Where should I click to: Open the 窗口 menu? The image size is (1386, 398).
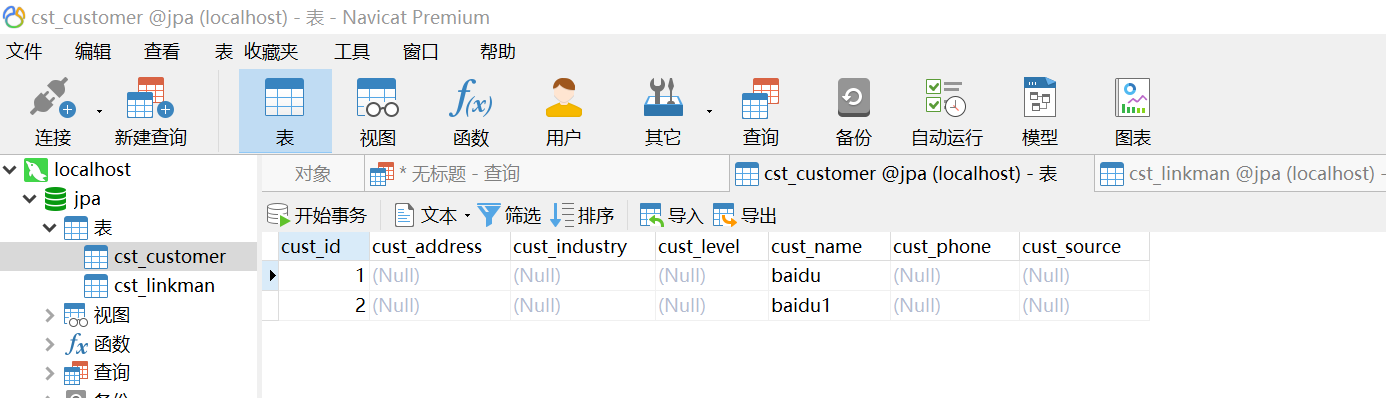pos(421,52)
